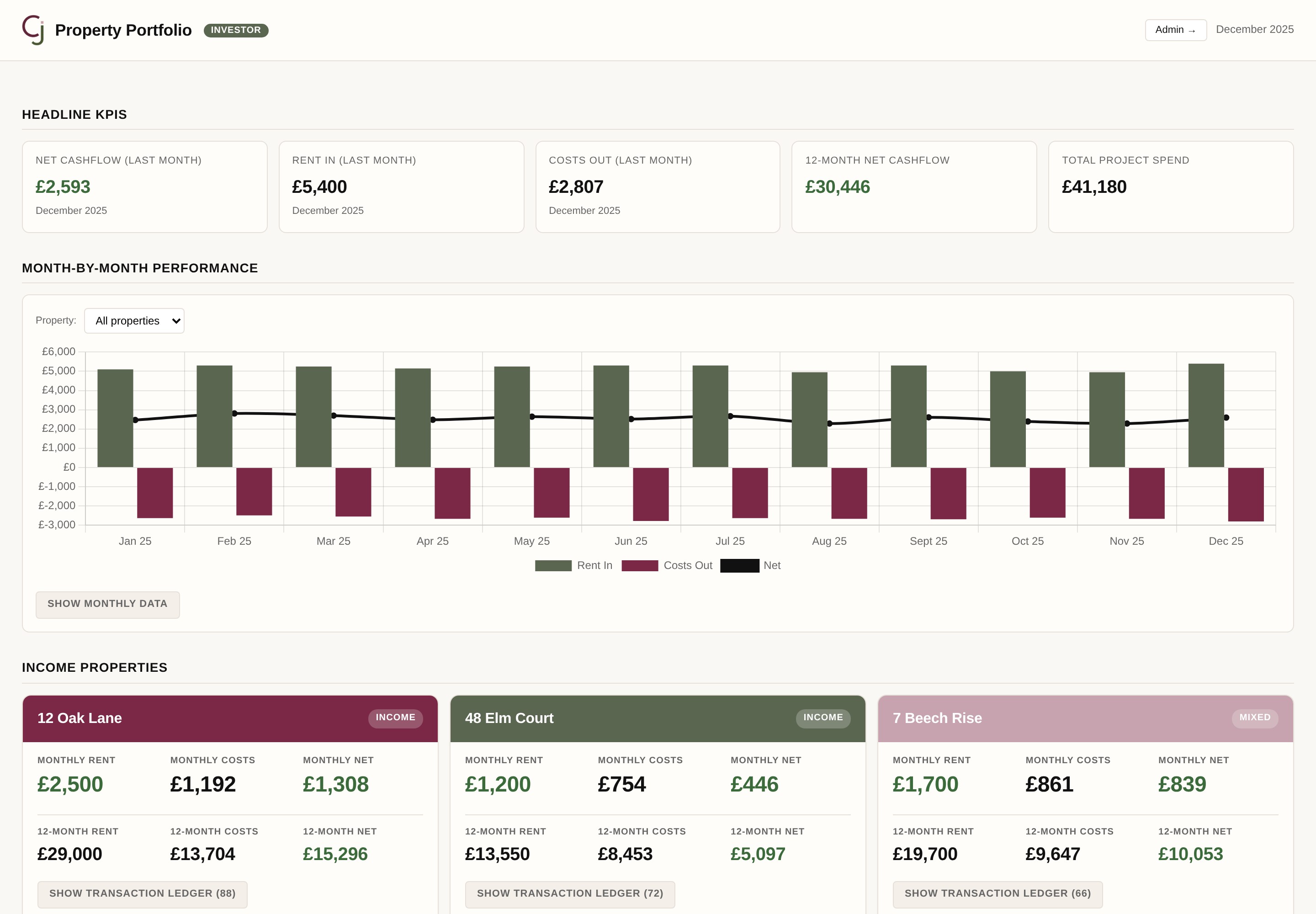This screenshot has height=914, width=1316.
Task: Show transaction ledger for 7 Beech Rise
Action: [998, 894]
